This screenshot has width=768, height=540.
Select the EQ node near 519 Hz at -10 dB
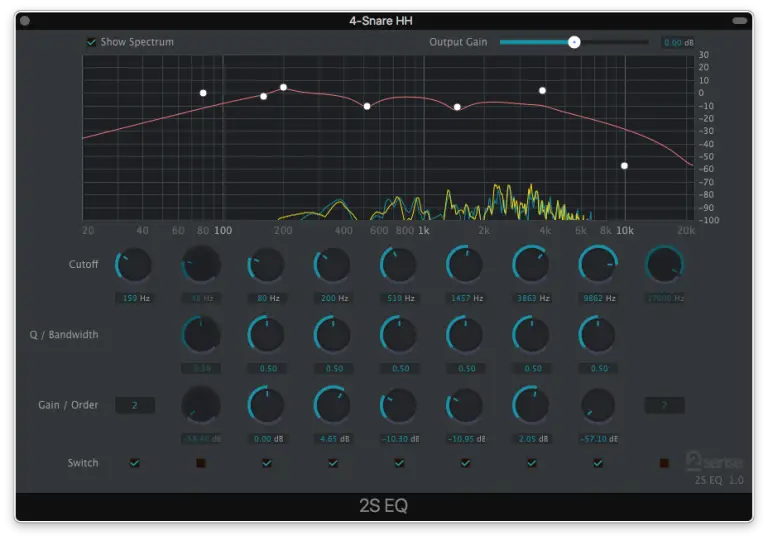[x=367, y=106]
